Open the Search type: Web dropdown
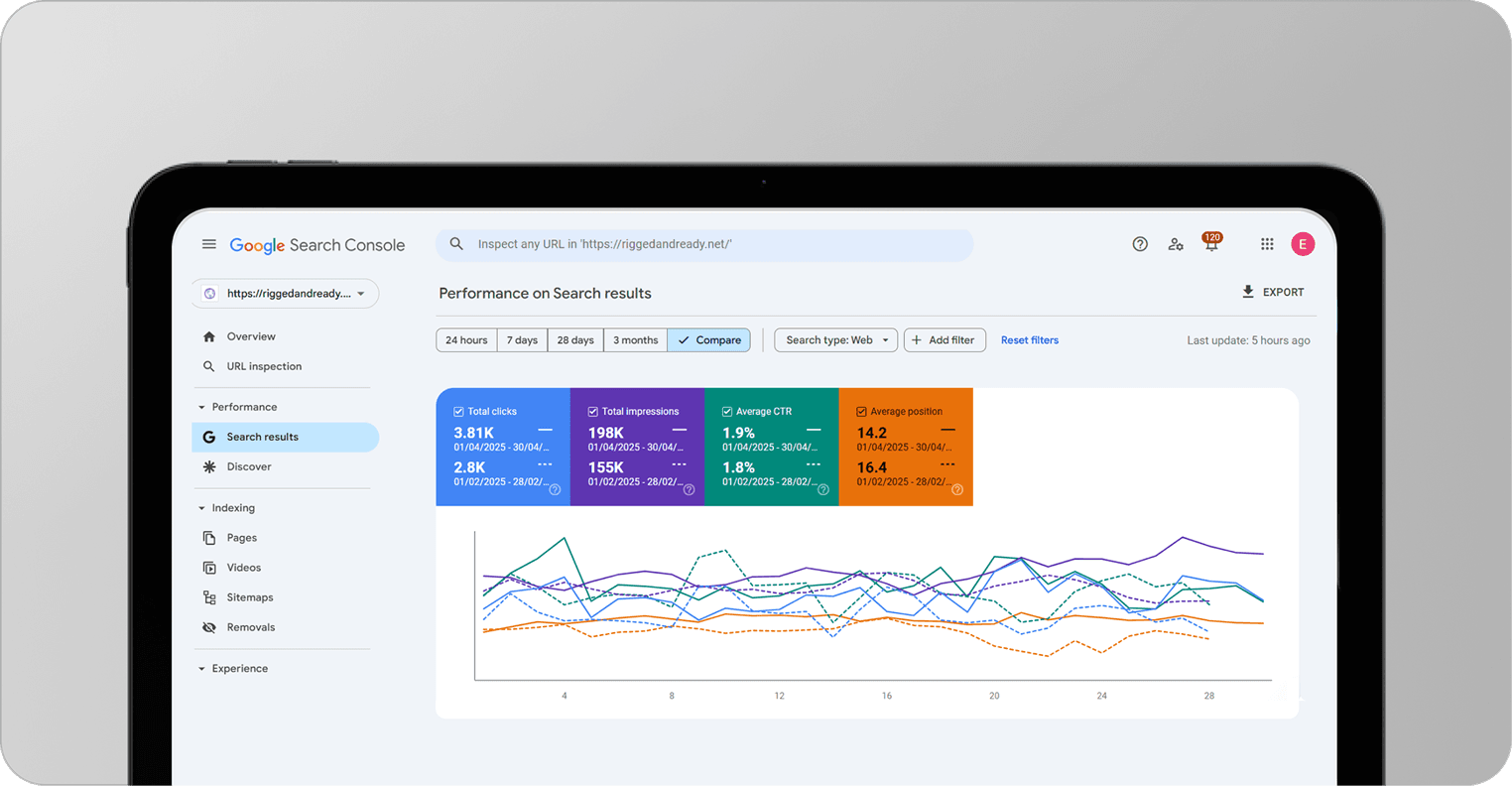The image size is (1512, 786). click(x=836, y=340)
